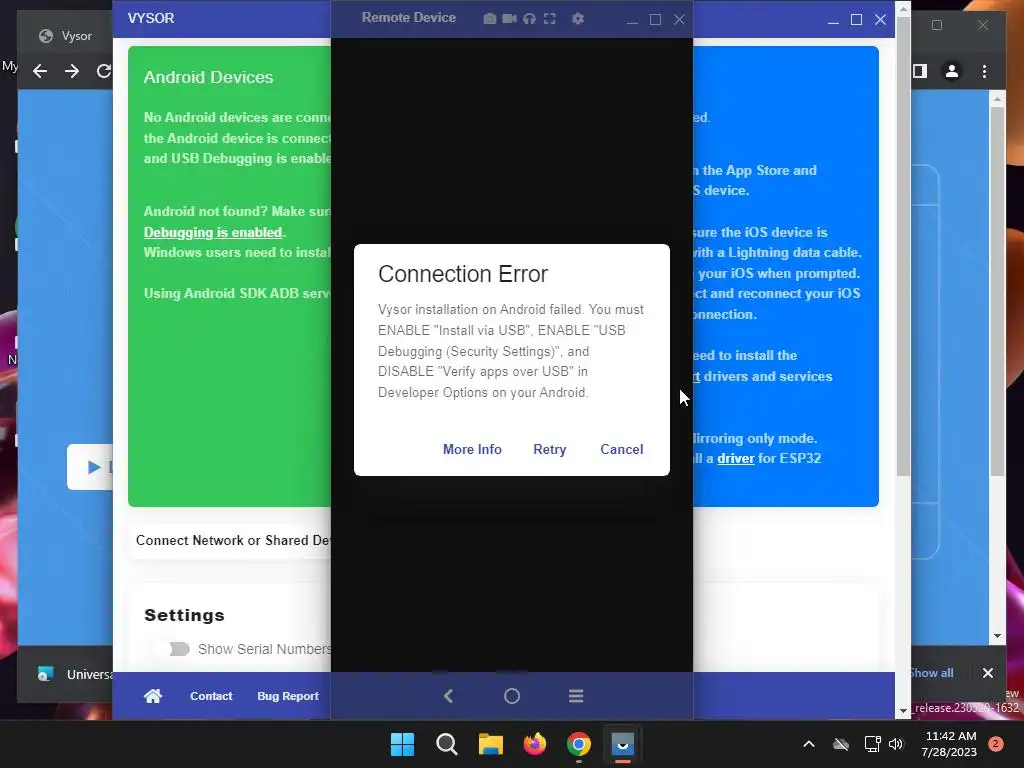Viewport: 1024px width, 768px height.
Task: Click the Android Devices heading
Action: tap(208, 77)
